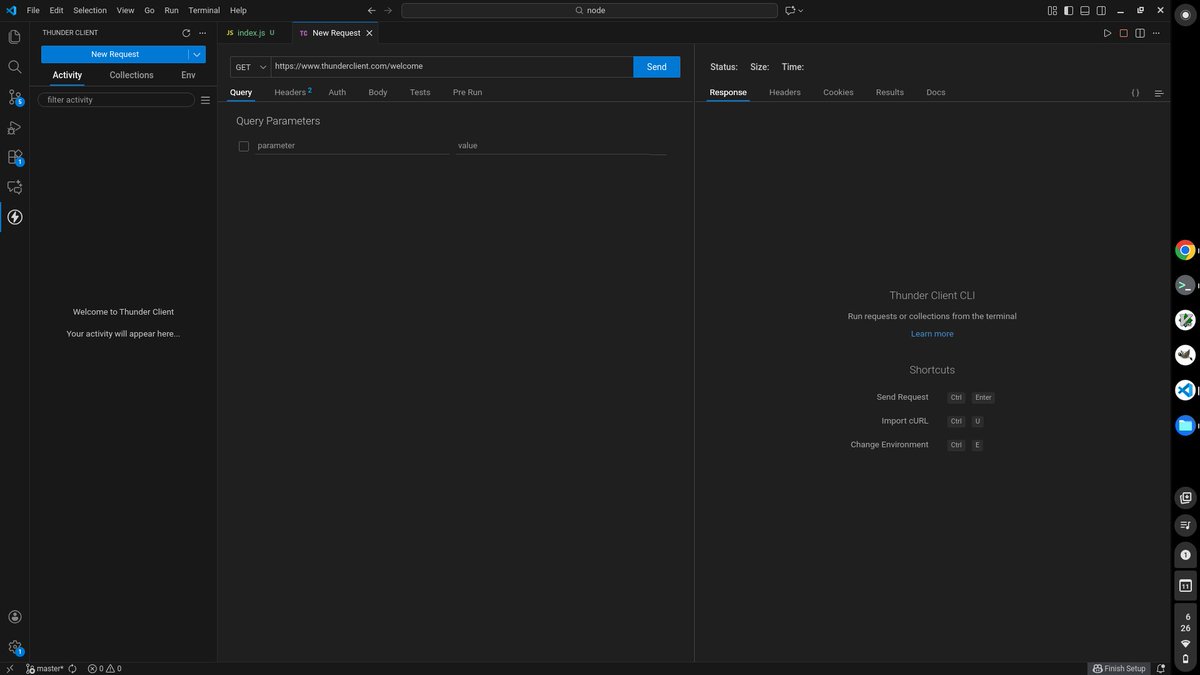Refresh the Thunder Client sidebar
This screenshot has height=675, width=1200.
[186, 33]
